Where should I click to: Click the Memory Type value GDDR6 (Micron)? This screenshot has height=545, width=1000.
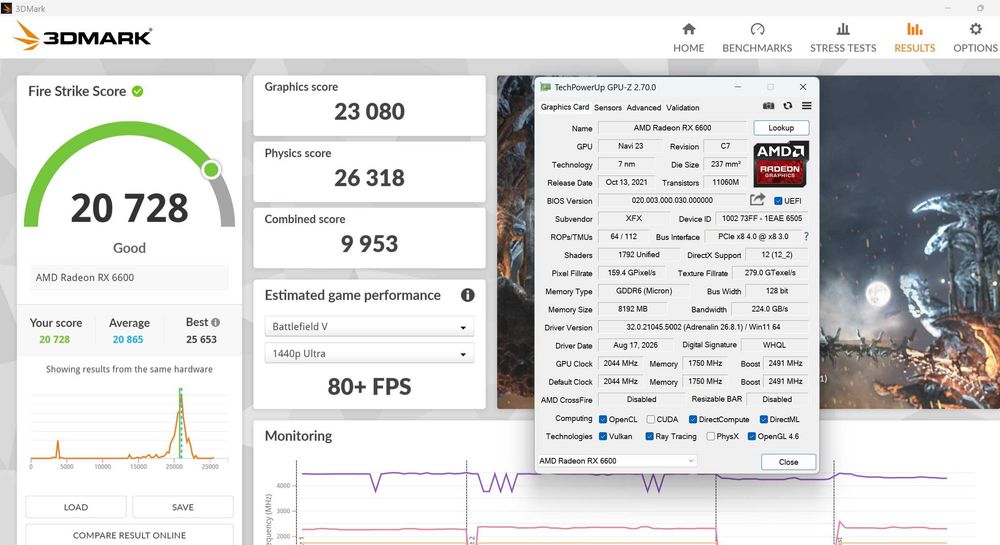(644, 291)
